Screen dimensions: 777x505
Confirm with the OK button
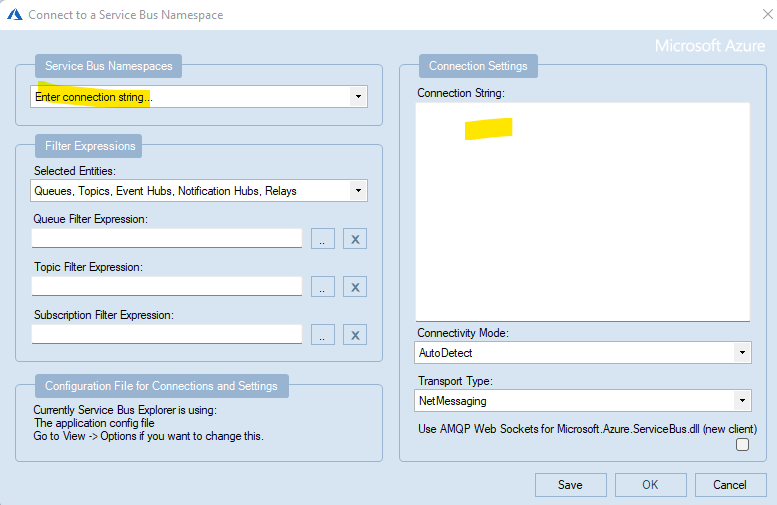651,485
